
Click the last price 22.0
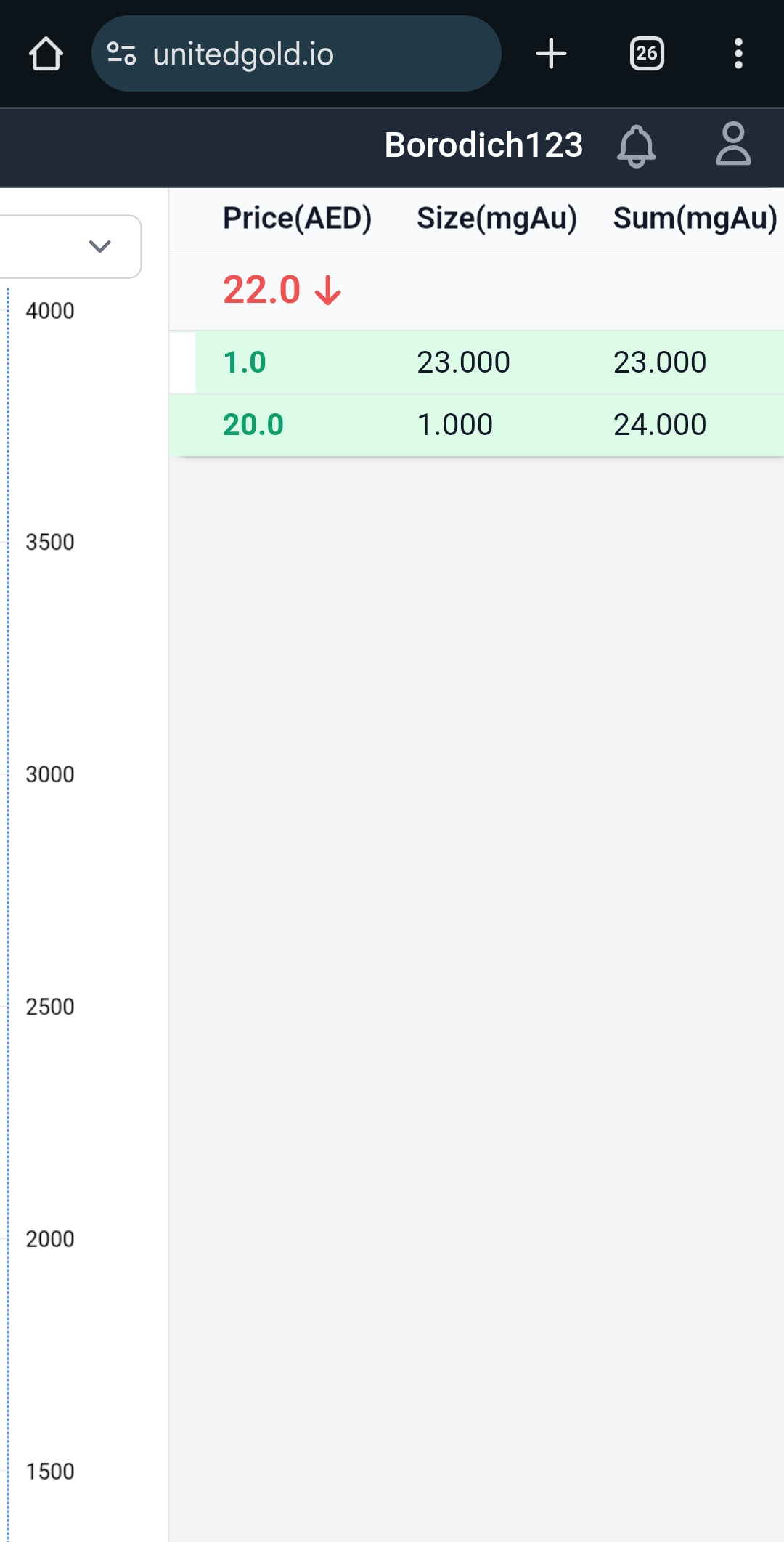(261, 290)
